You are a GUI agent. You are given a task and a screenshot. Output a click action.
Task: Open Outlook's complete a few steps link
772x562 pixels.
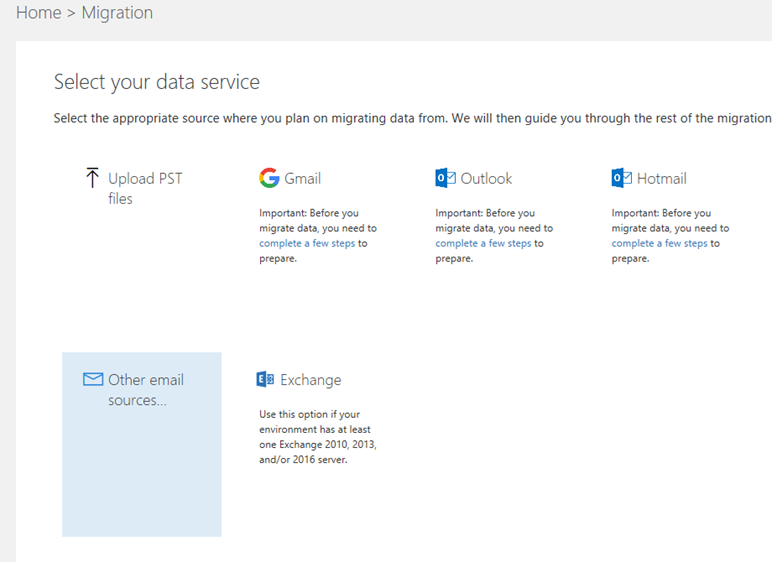(483, 243)
